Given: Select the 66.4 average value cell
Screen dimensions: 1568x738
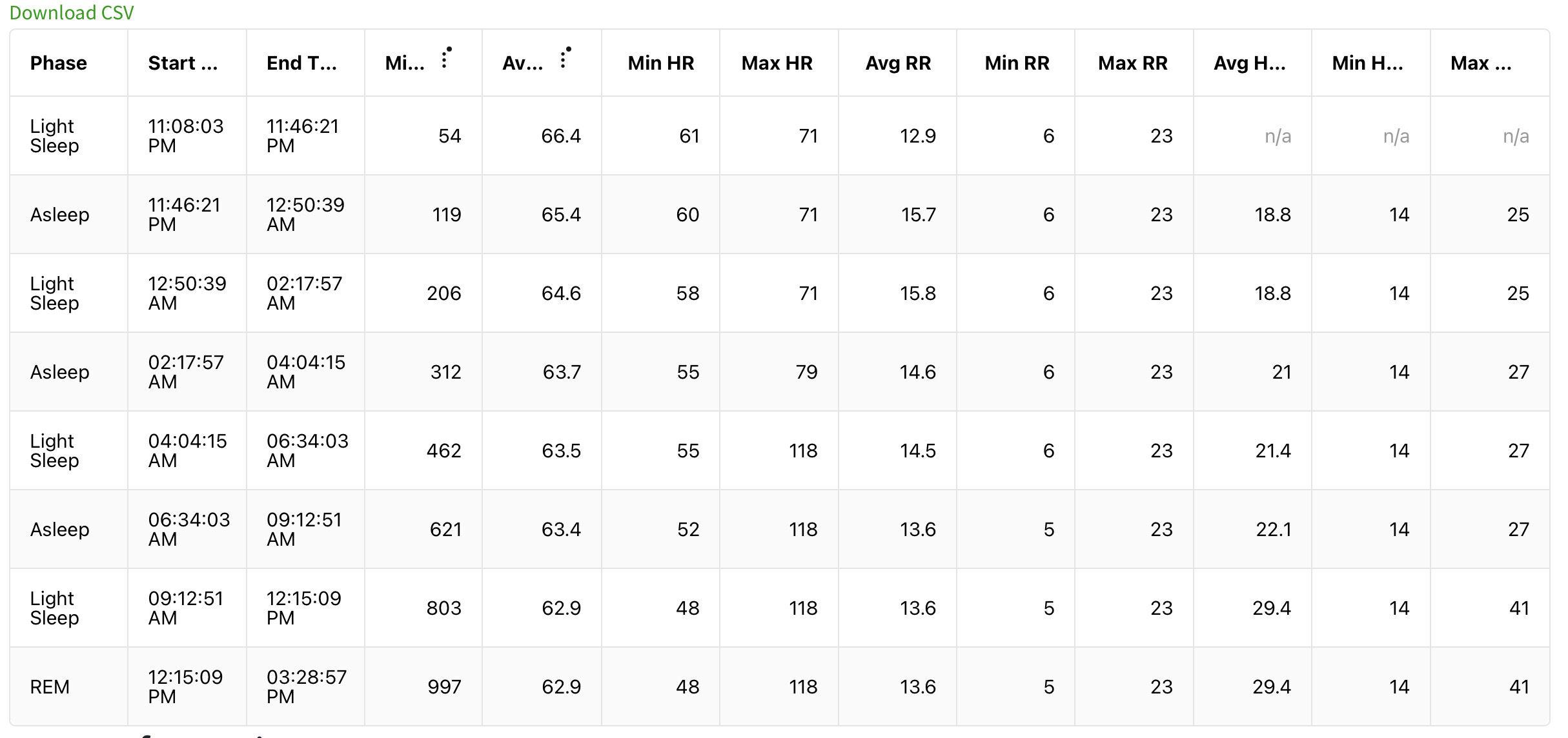Looking at the screenshot, I should point(560,136).
